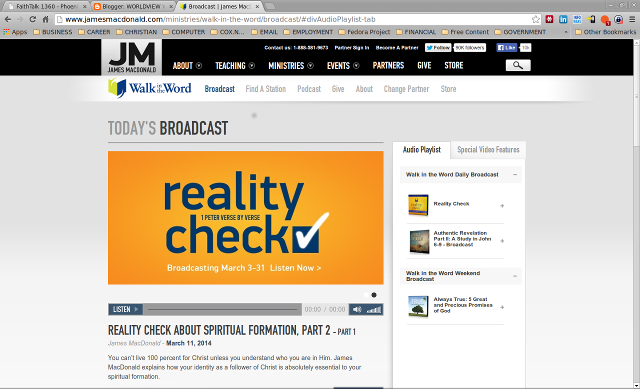
Task: Adjust the player volume bars
Action: [373, 310]
